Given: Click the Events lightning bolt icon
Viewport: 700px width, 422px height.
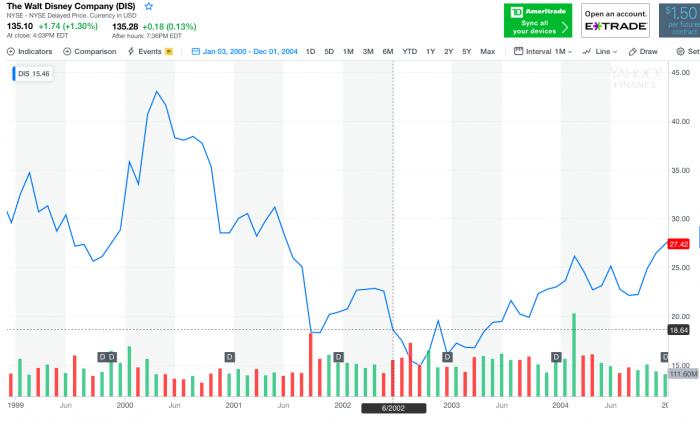Looking at the screenshot, I should pyautogui.click(x=131, y=51).
